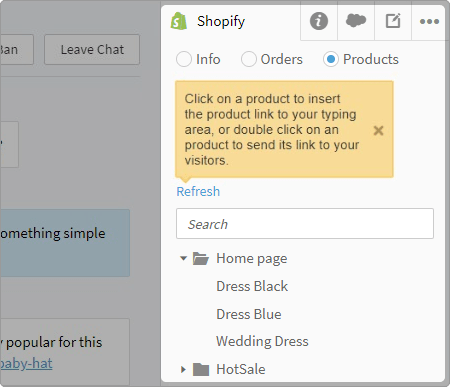Screen dimensions: 450x387
Task: Select the Orders radio button
Action: click(249, 59)
